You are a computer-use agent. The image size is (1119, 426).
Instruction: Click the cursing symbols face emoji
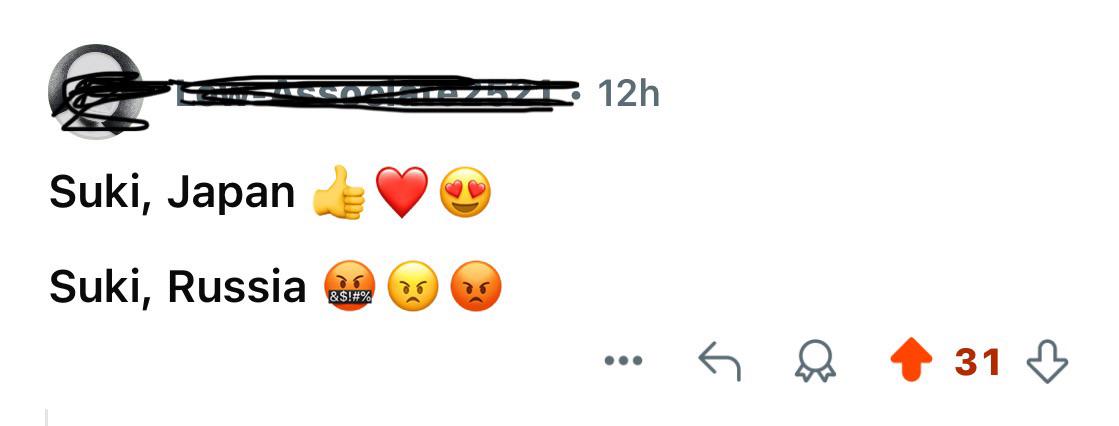350,286
